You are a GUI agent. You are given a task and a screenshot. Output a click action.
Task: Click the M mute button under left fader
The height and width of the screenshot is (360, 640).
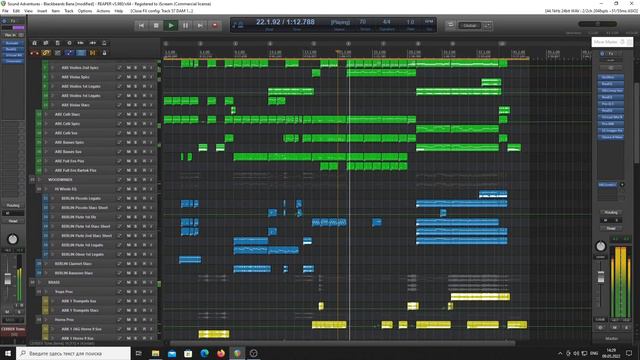7,312
